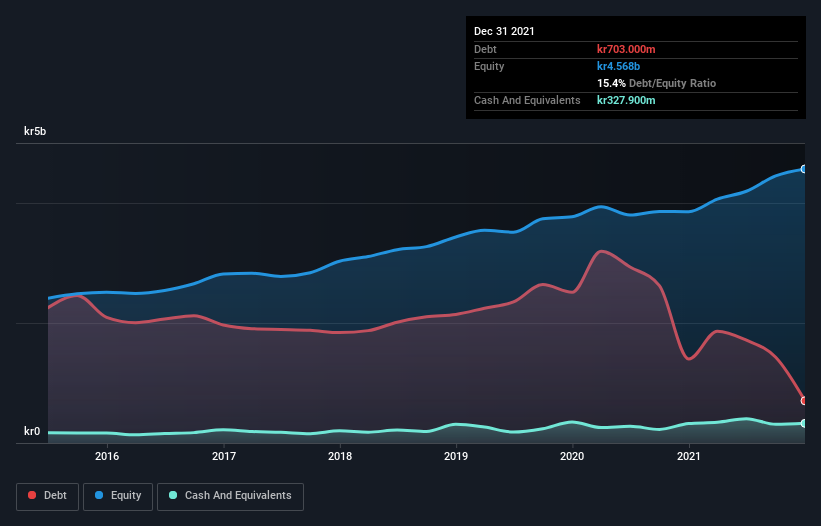Screen dimensions: 821x526
Task: Click the kr327.900m cash value
Action: (x=626, y=100)
